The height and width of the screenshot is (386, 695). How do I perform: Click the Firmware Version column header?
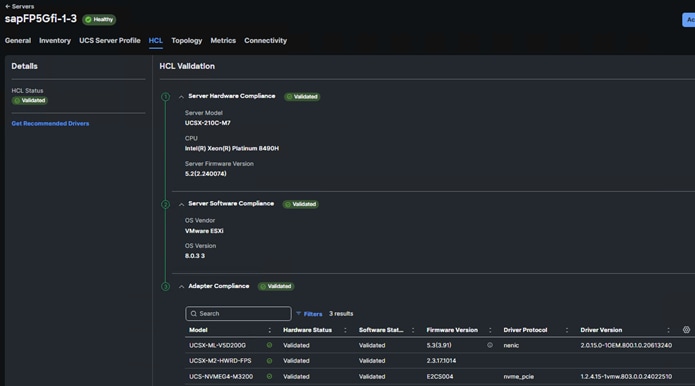(452, 330)
